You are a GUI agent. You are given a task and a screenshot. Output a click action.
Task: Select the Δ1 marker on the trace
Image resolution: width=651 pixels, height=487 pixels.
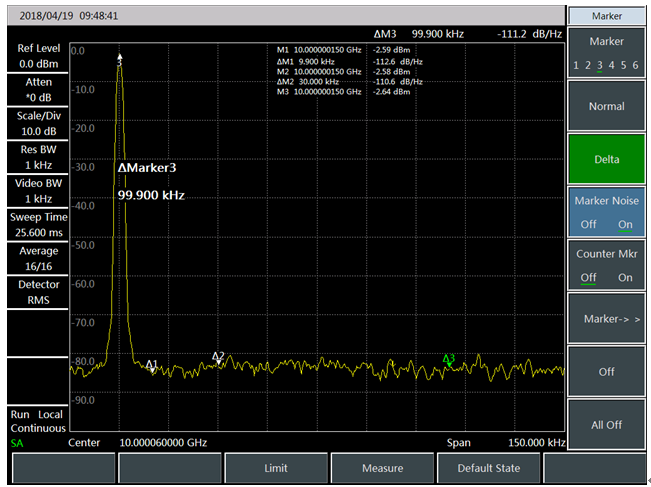coord(152,365)
